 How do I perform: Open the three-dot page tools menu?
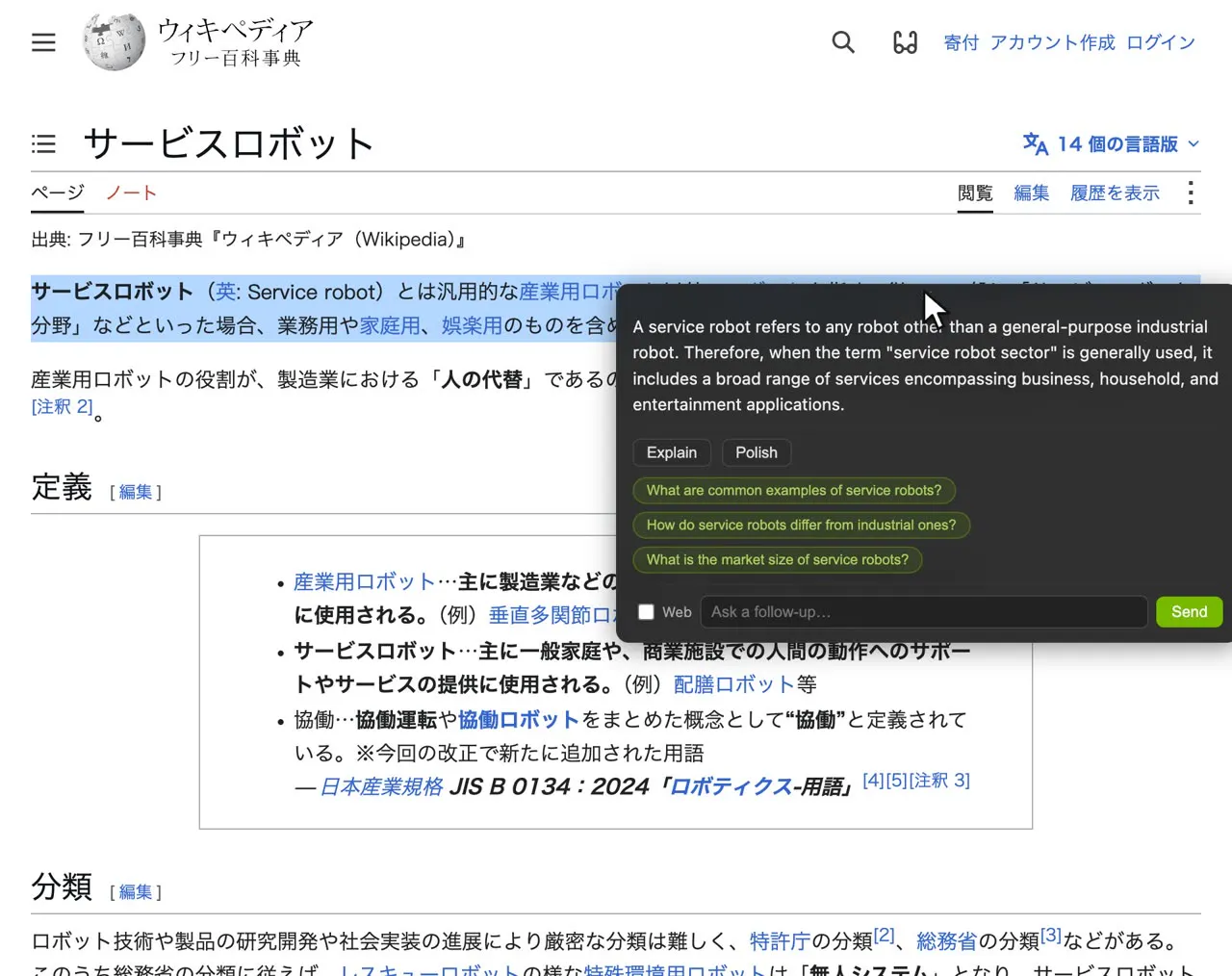point(1191,193)
